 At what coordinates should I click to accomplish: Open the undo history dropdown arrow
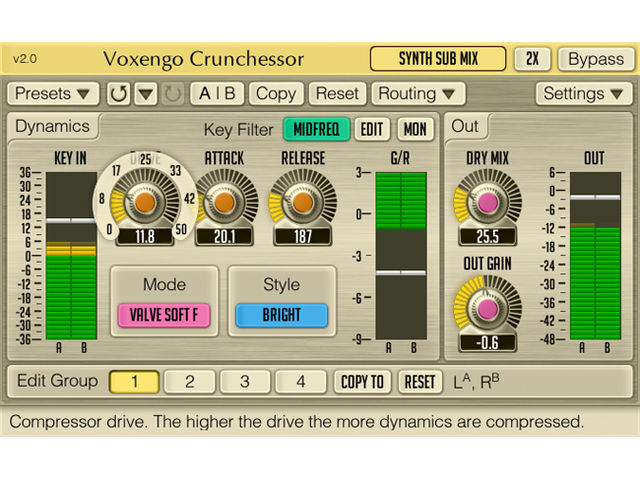(146, 94)
